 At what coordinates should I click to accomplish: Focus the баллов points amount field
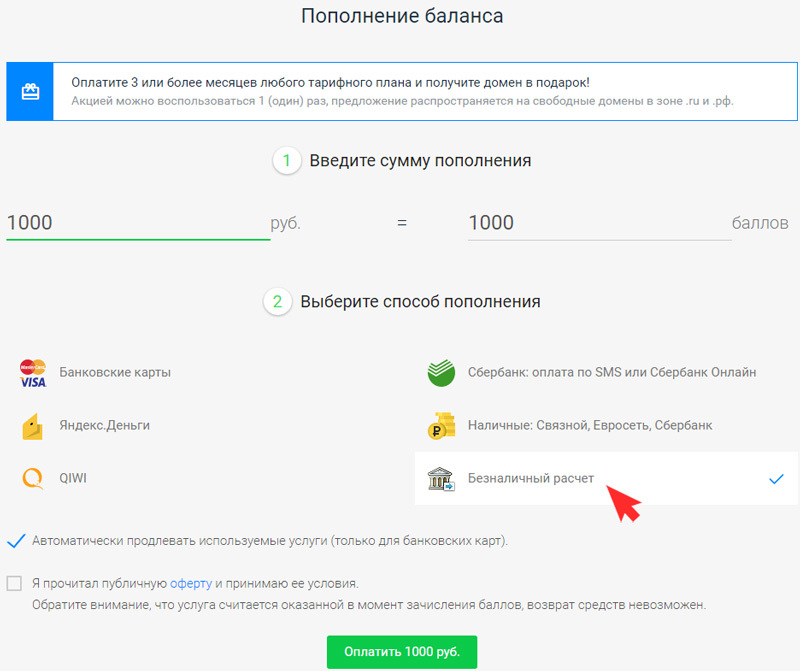(599, 223)
